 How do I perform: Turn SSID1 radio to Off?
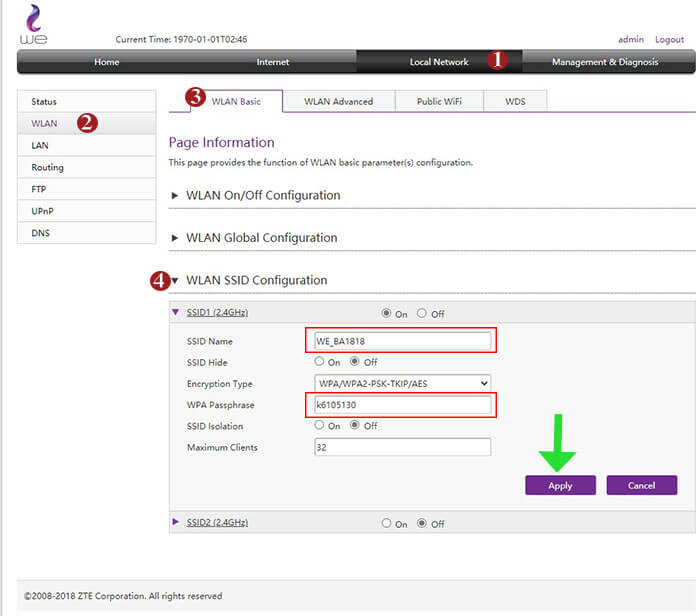422,313
